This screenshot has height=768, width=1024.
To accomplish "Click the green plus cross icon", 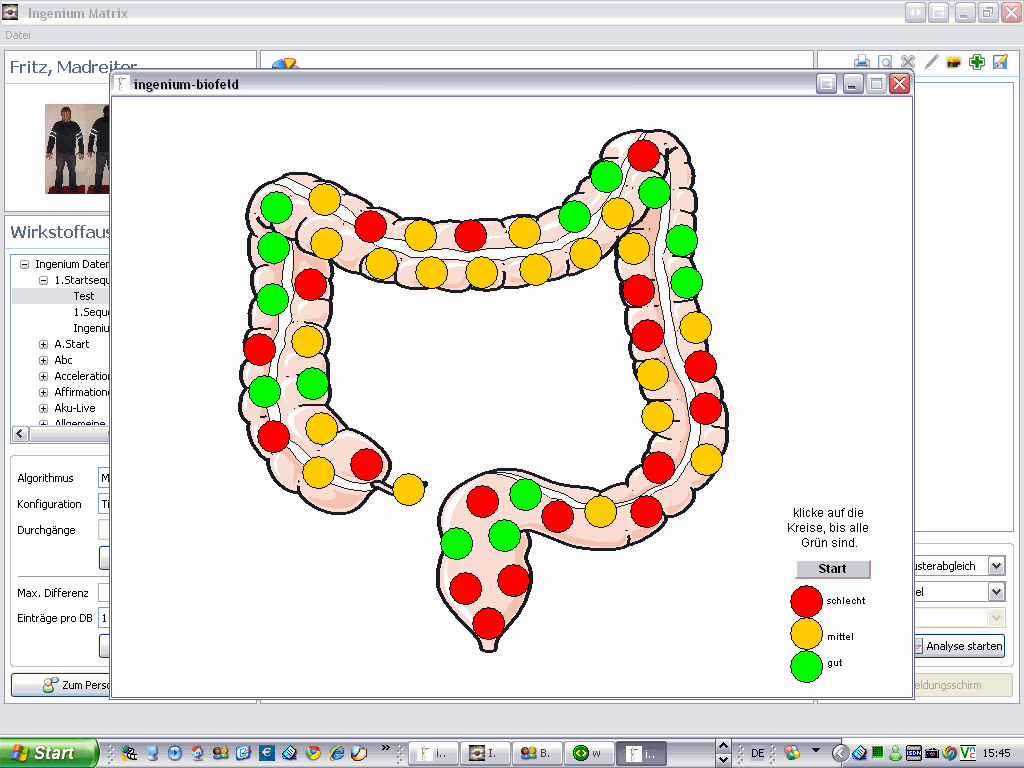I will [x=977, y=62].
